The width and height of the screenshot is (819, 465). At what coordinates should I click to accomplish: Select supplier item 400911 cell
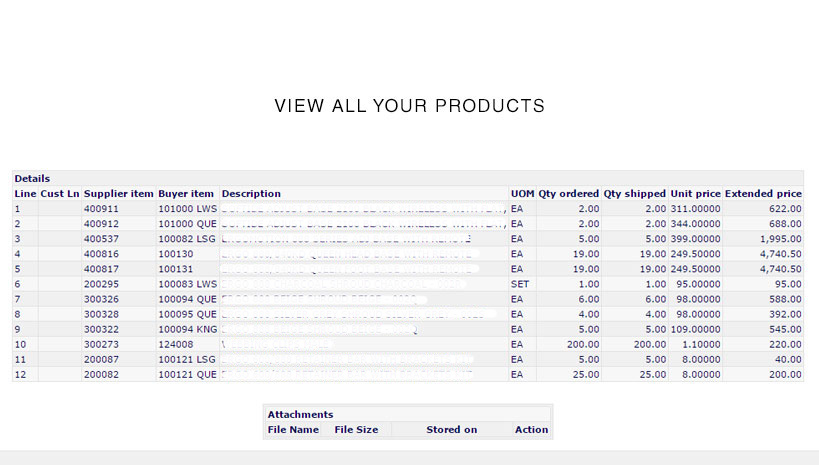click(x=100, y=209)
